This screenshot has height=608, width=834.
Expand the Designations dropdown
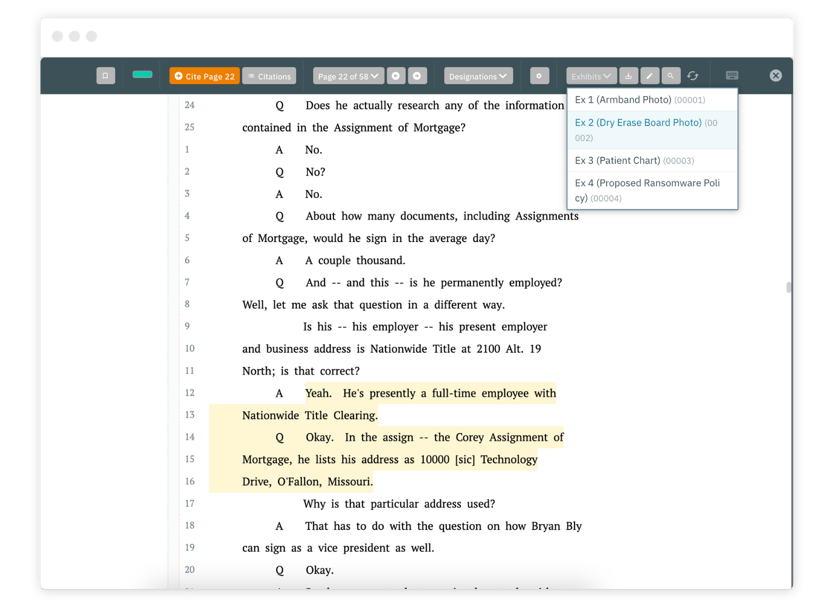pos(478,75)
